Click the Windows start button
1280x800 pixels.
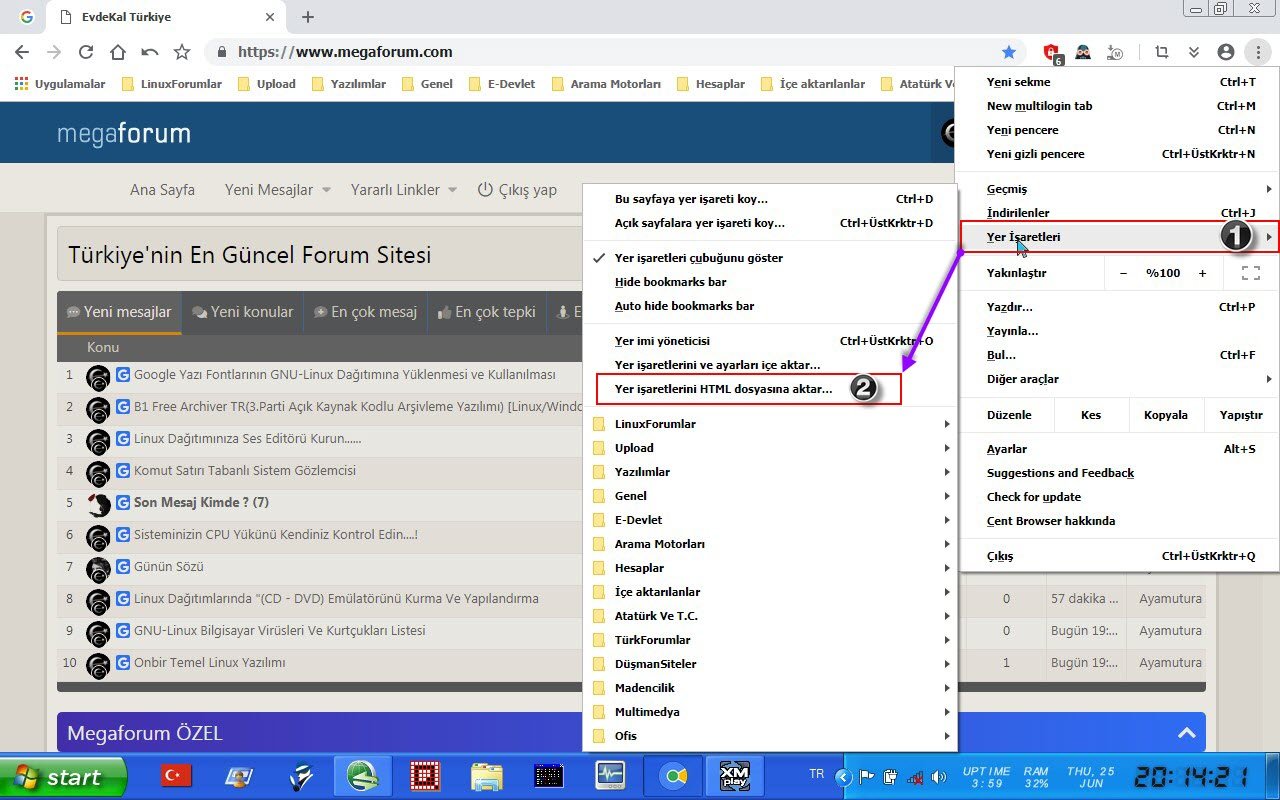[63, 777]
